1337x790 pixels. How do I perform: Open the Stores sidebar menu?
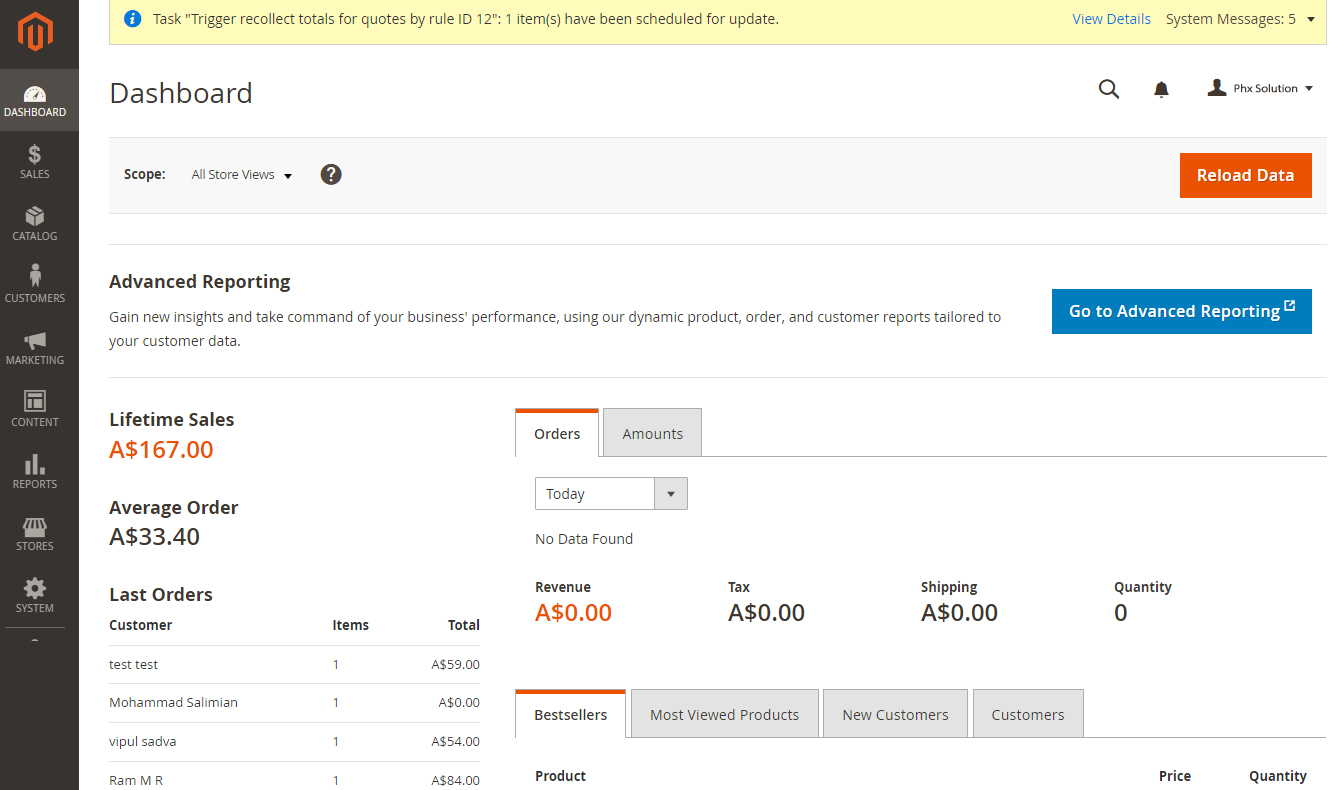point(35,534)
